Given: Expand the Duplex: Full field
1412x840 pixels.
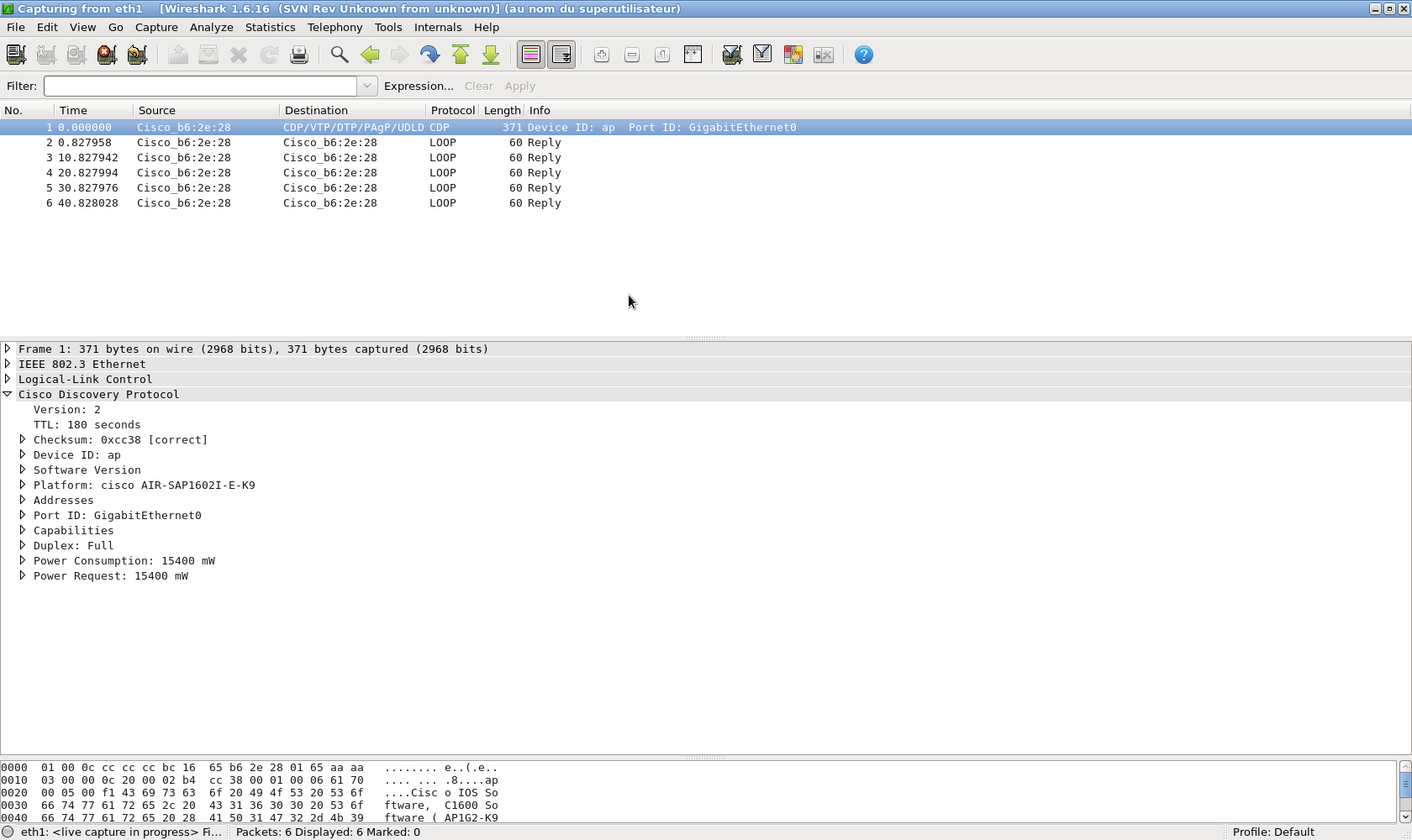Looking at the screenshot, I should 23,545.
